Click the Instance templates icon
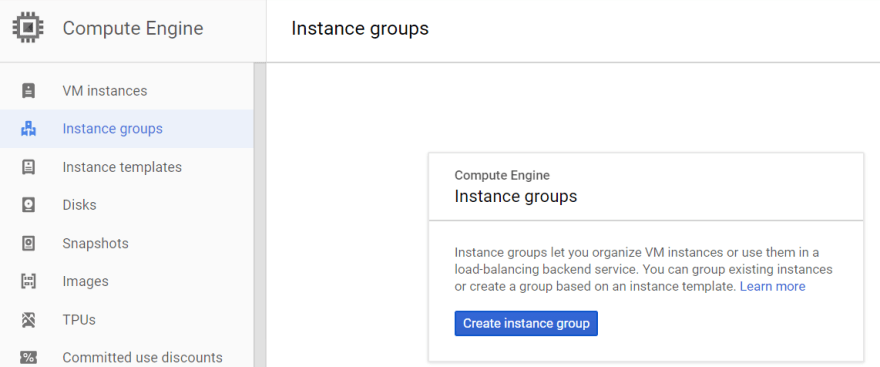 tap(28, 167)
